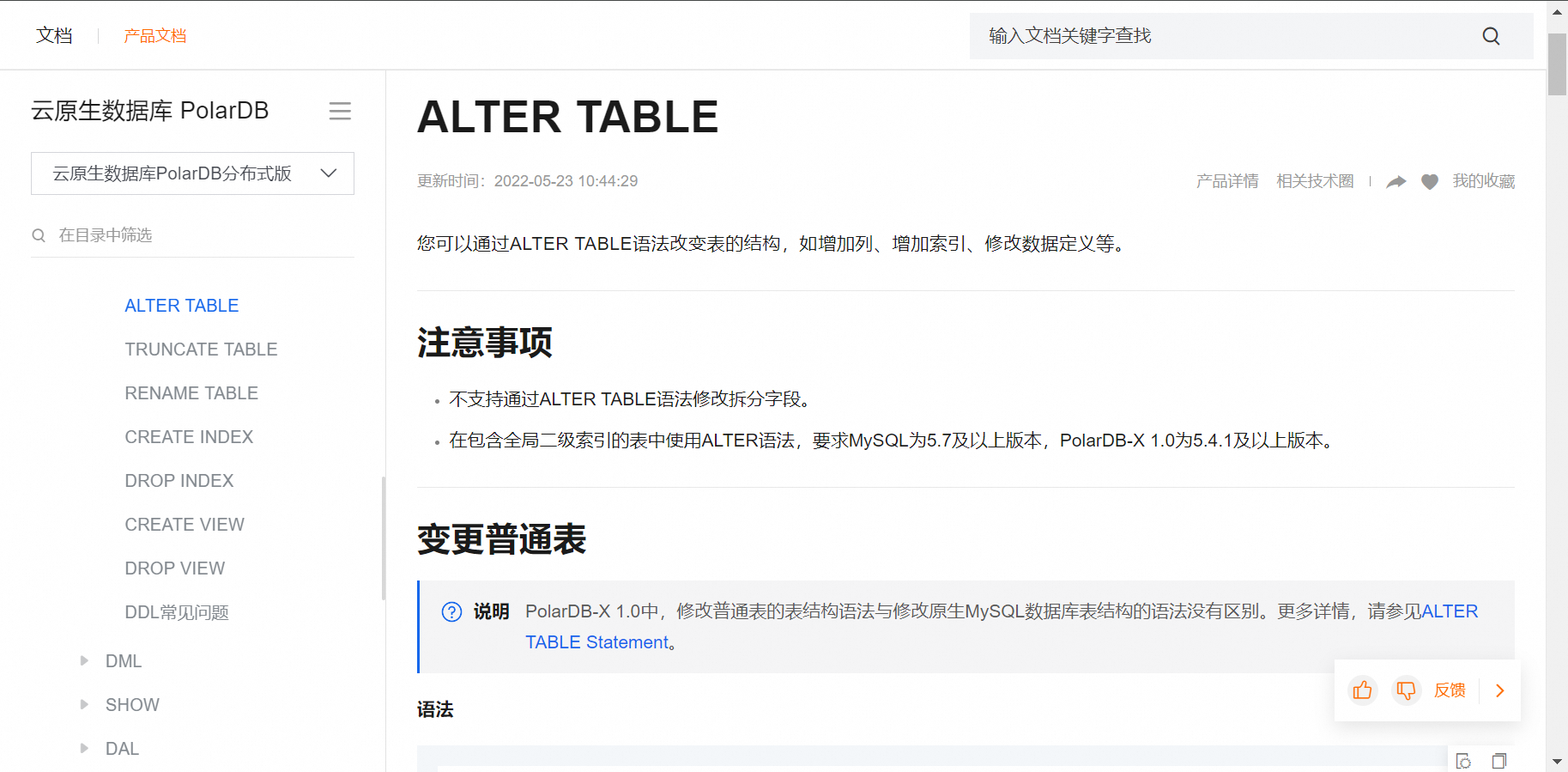Select ALTER TABLE in sidebar

(x=182, y=306)
